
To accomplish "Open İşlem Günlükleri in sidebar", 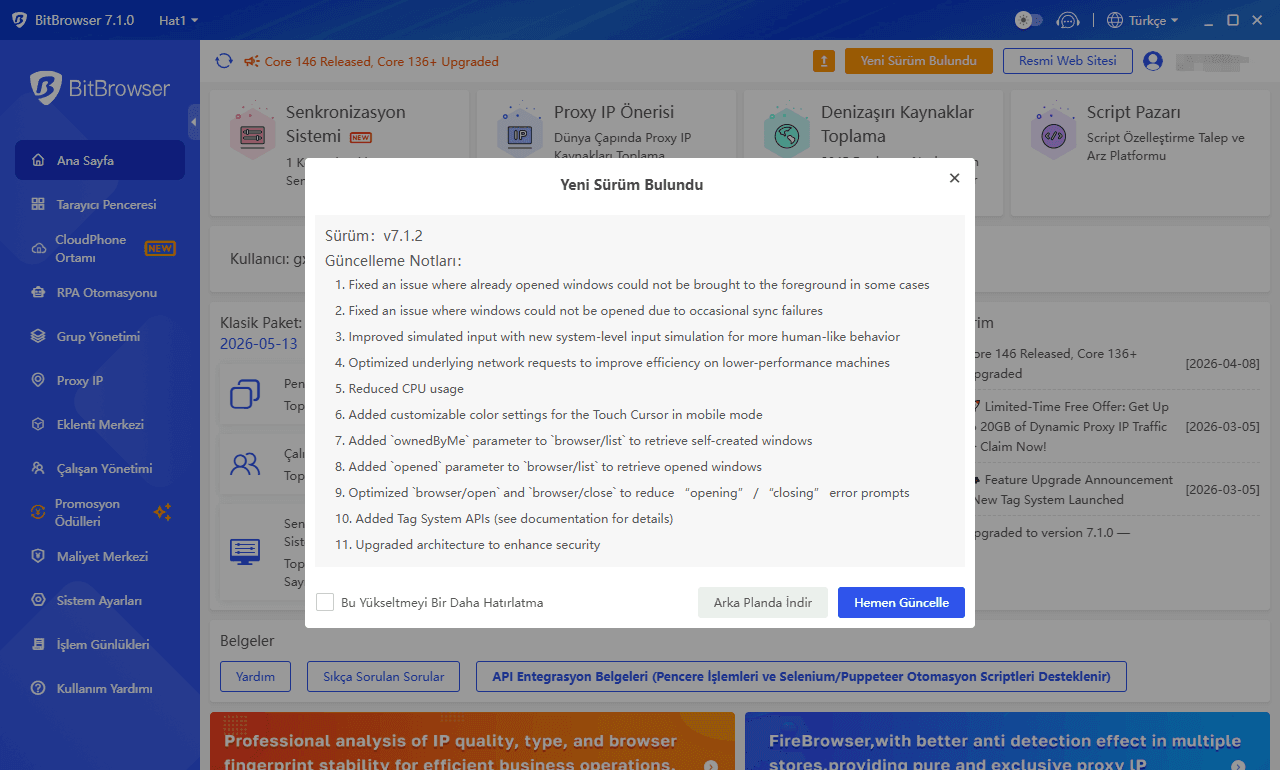I will click(100, 645).
